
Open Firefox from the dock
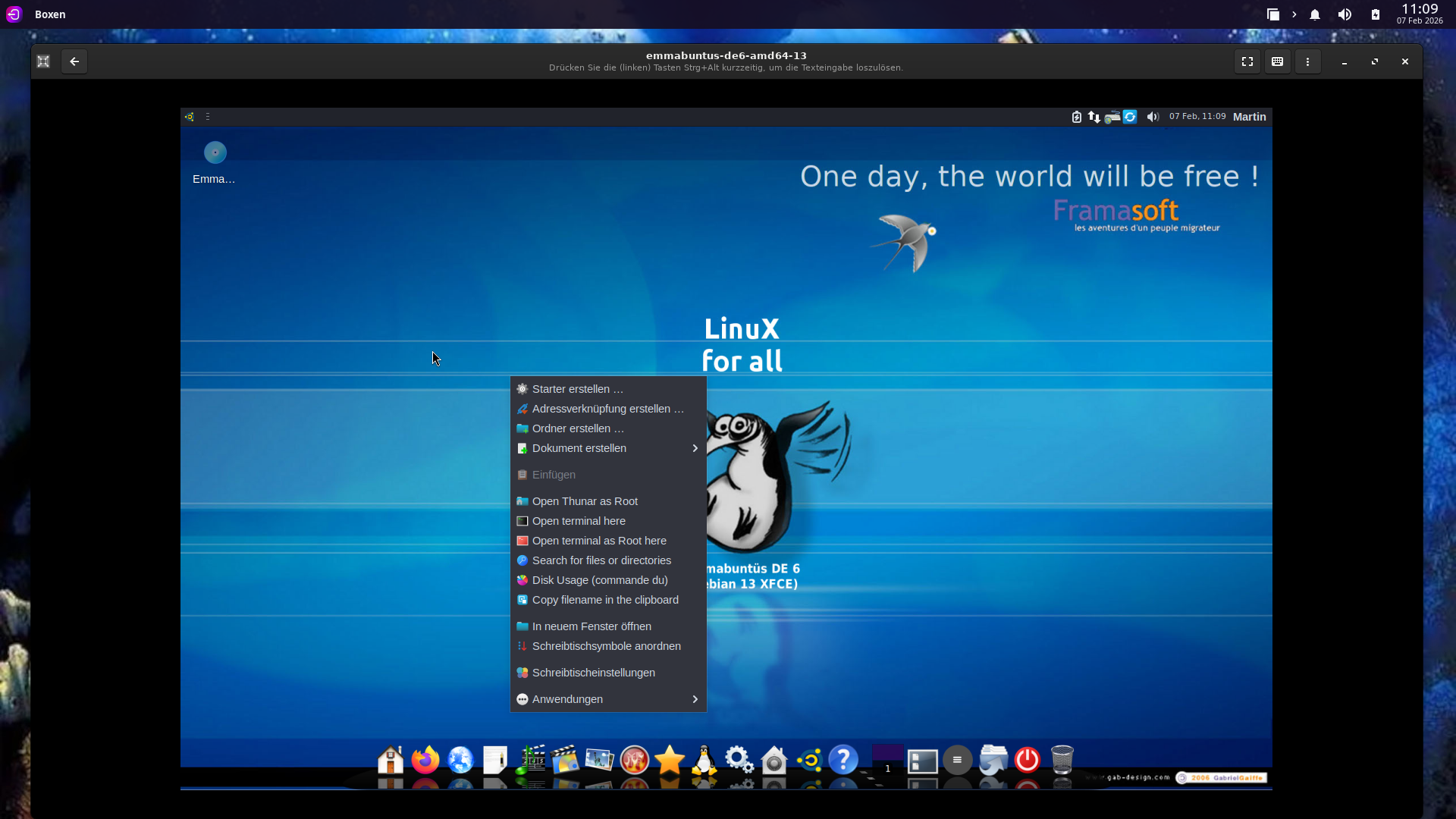coord(425,759)
